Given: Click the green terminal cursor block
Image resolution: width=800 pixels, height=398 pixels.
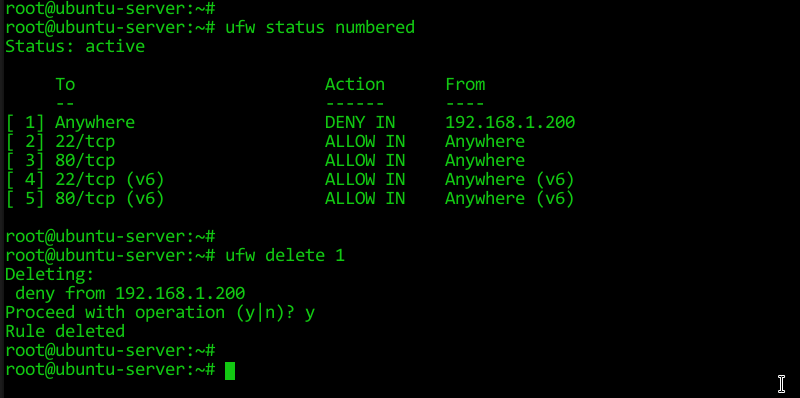Looking at the screenshot, I should tap(230, 370).
